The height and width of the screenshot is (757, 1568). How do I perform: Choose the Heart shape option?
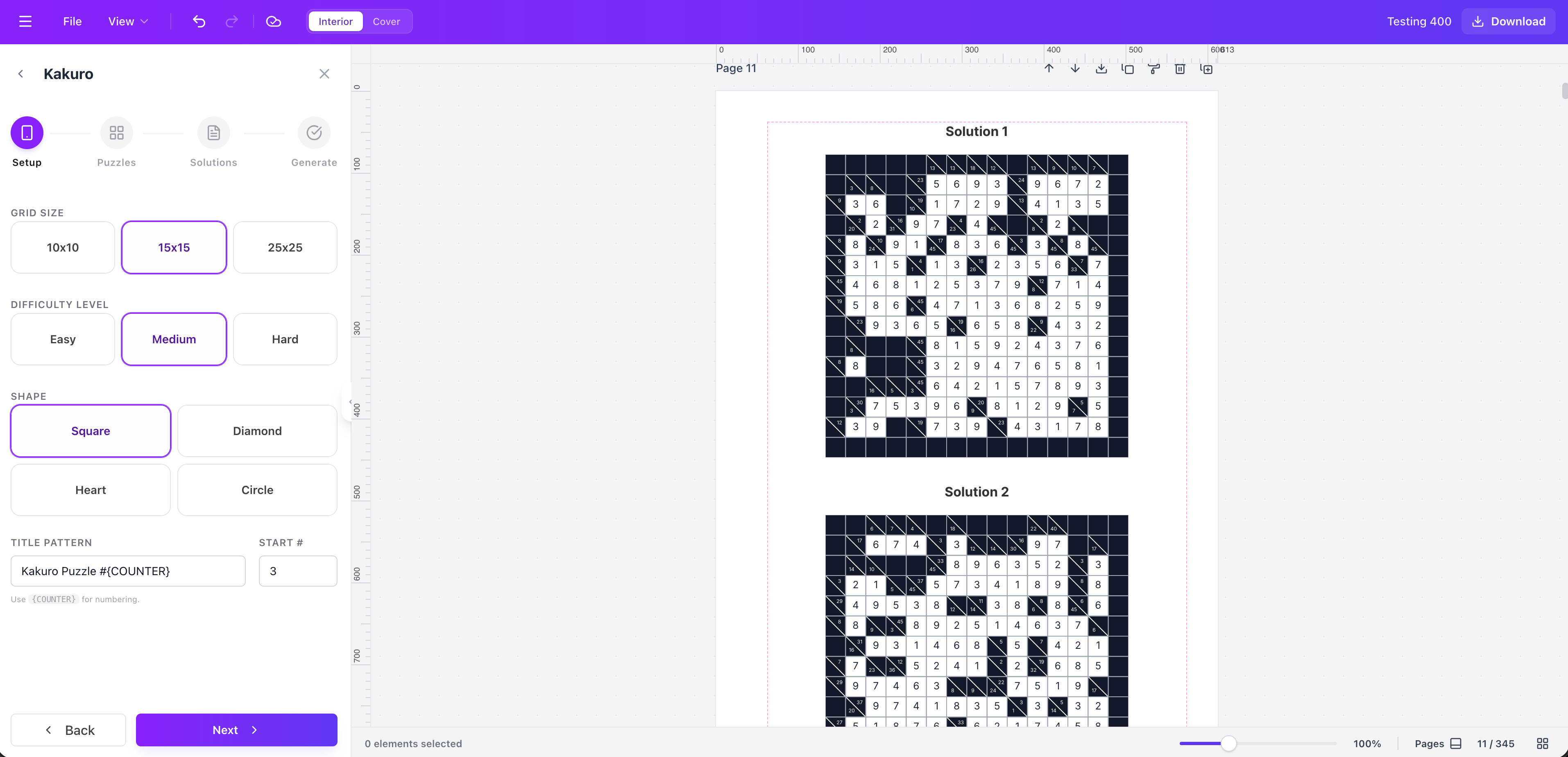[90, 490]
